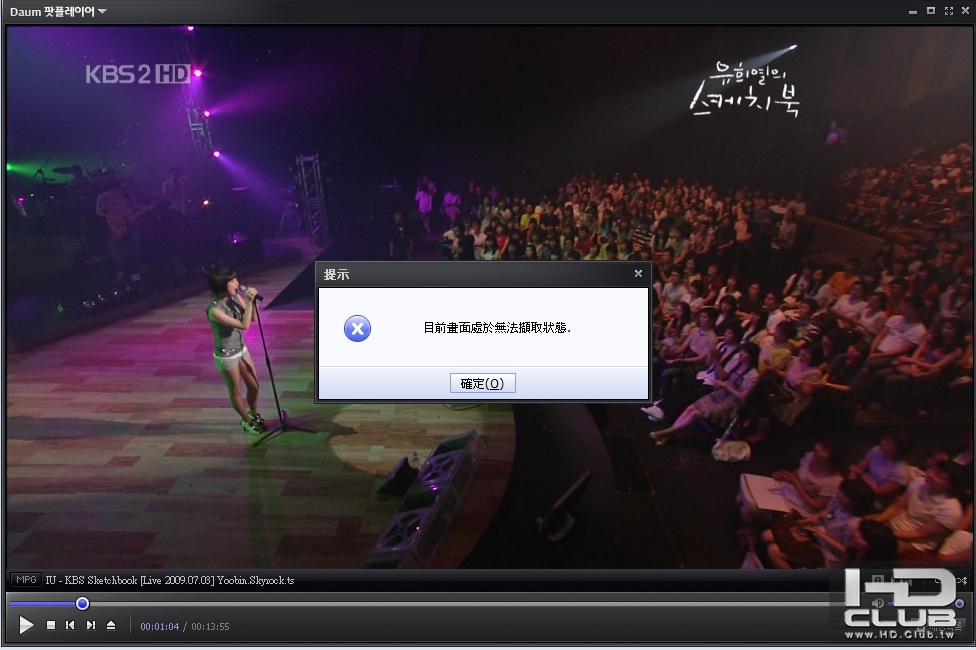Maximize the player window
This screenshot has width=976, height=650.
click(931, 11)
